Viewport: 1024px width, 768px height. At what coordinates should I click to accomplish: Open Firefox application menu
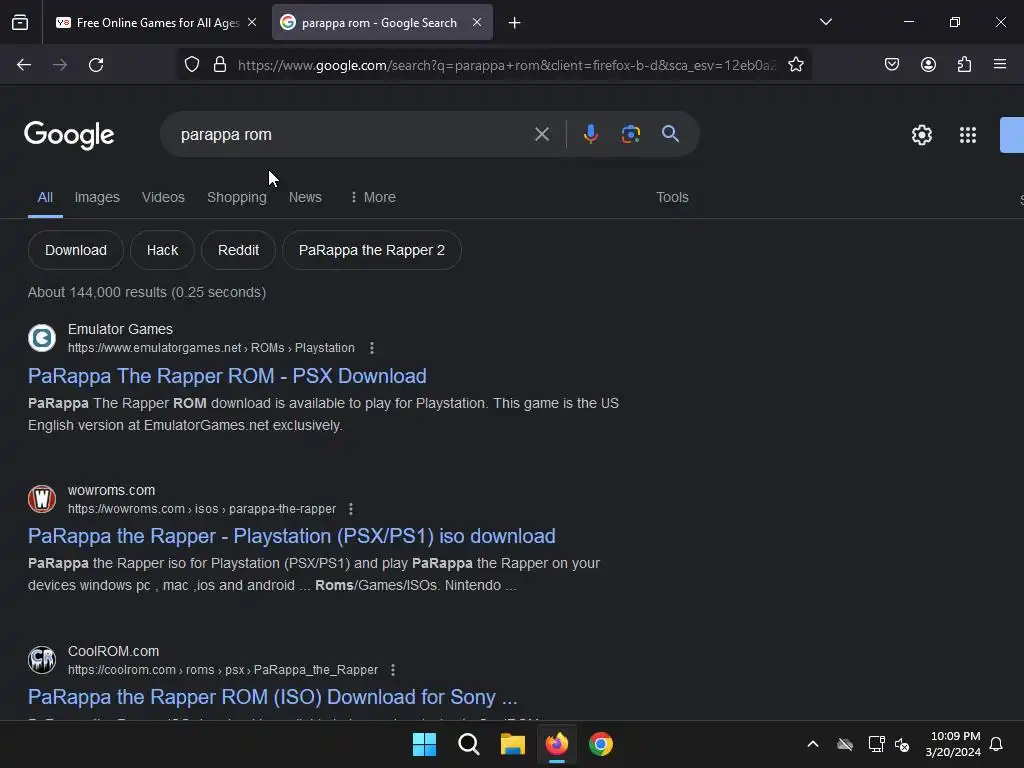click(x=1000, y=65)
